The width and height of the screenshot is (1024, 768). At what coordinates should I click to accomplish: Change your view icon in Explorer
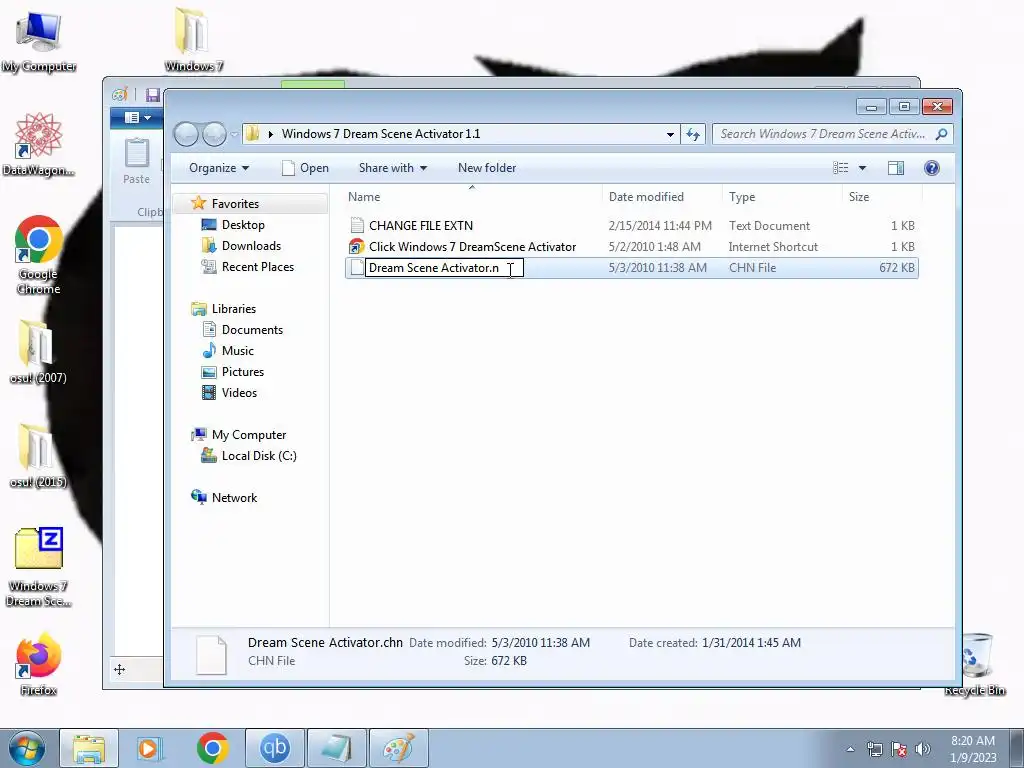click(x=841, y=168)
